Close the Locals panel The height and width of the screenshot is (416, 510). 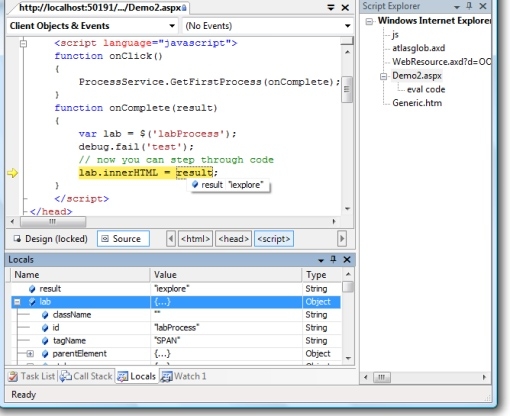point(347,260)
